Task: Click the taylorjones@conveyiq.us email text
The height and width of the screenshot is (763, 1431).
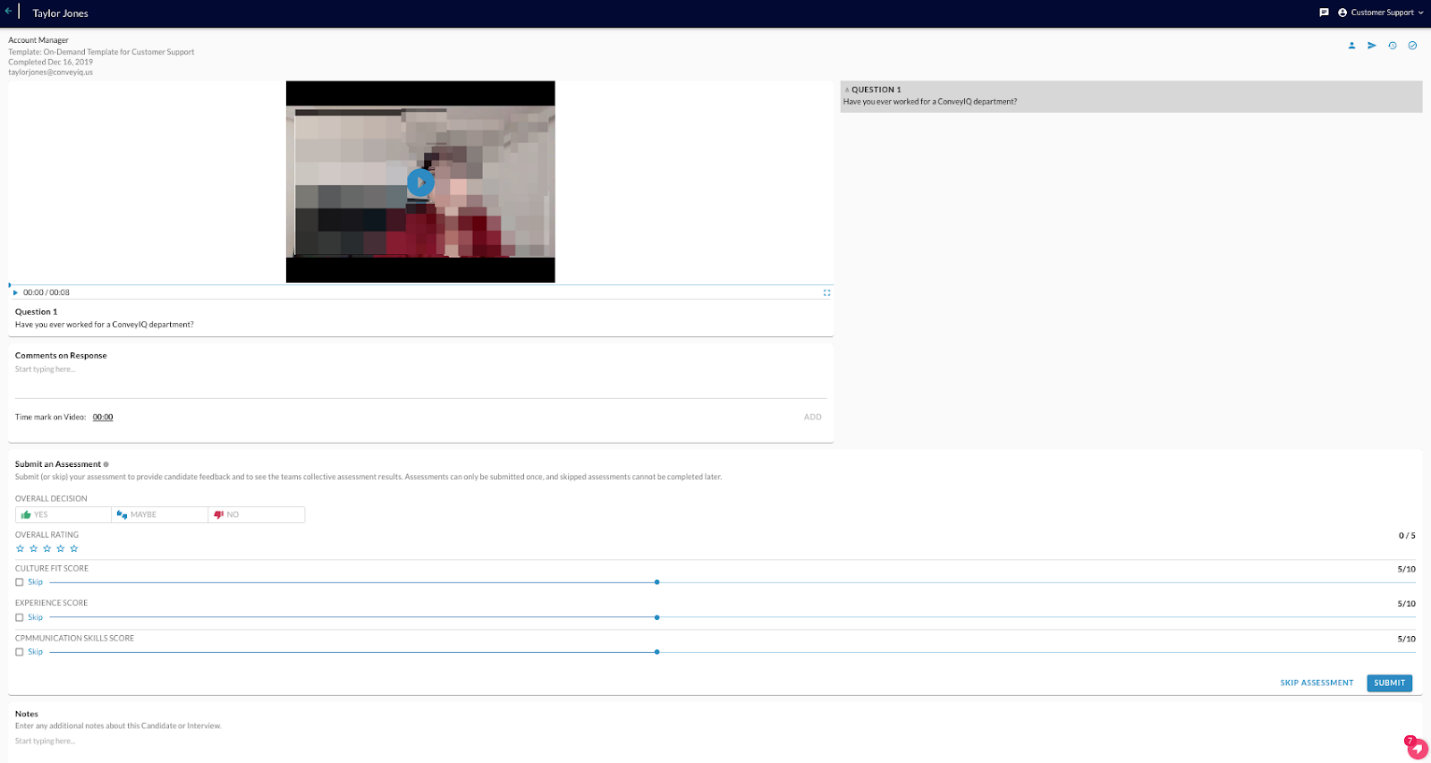Action: pos(51,72)
